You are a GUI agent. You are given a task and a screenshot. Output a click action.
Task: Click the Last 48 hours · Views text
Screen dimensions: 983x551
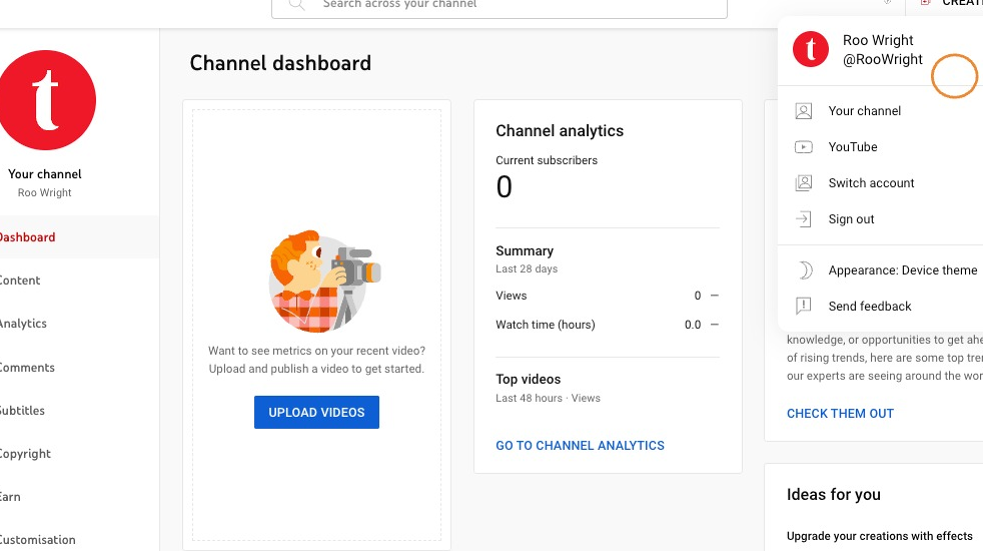548,398
